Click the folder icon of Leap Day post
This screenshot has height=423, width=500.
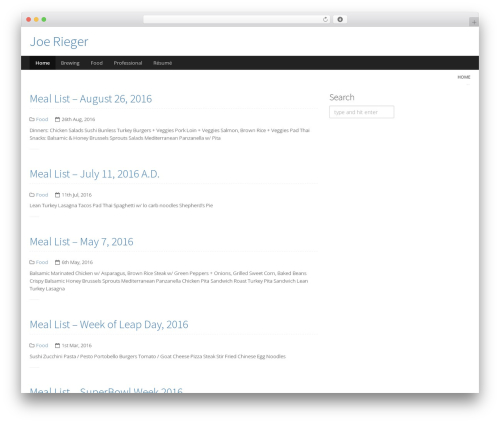point(32,345)
